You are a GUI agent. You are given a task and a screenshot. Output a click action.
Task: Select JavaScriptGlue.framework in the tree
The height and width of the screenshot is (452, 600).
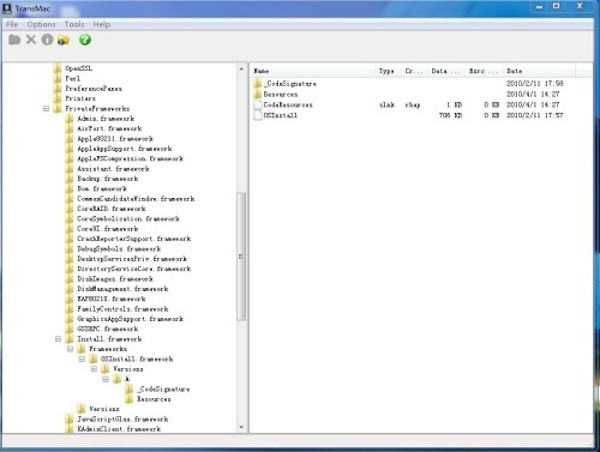(122, 419)
